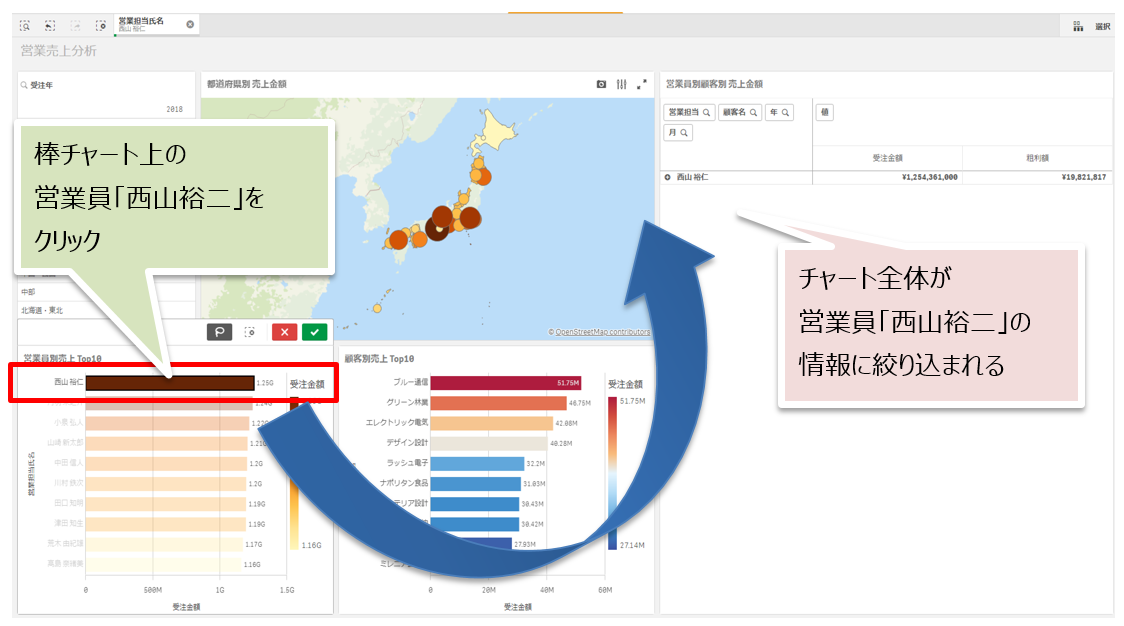Open the 月 dimension filter

tap(678, 132)
